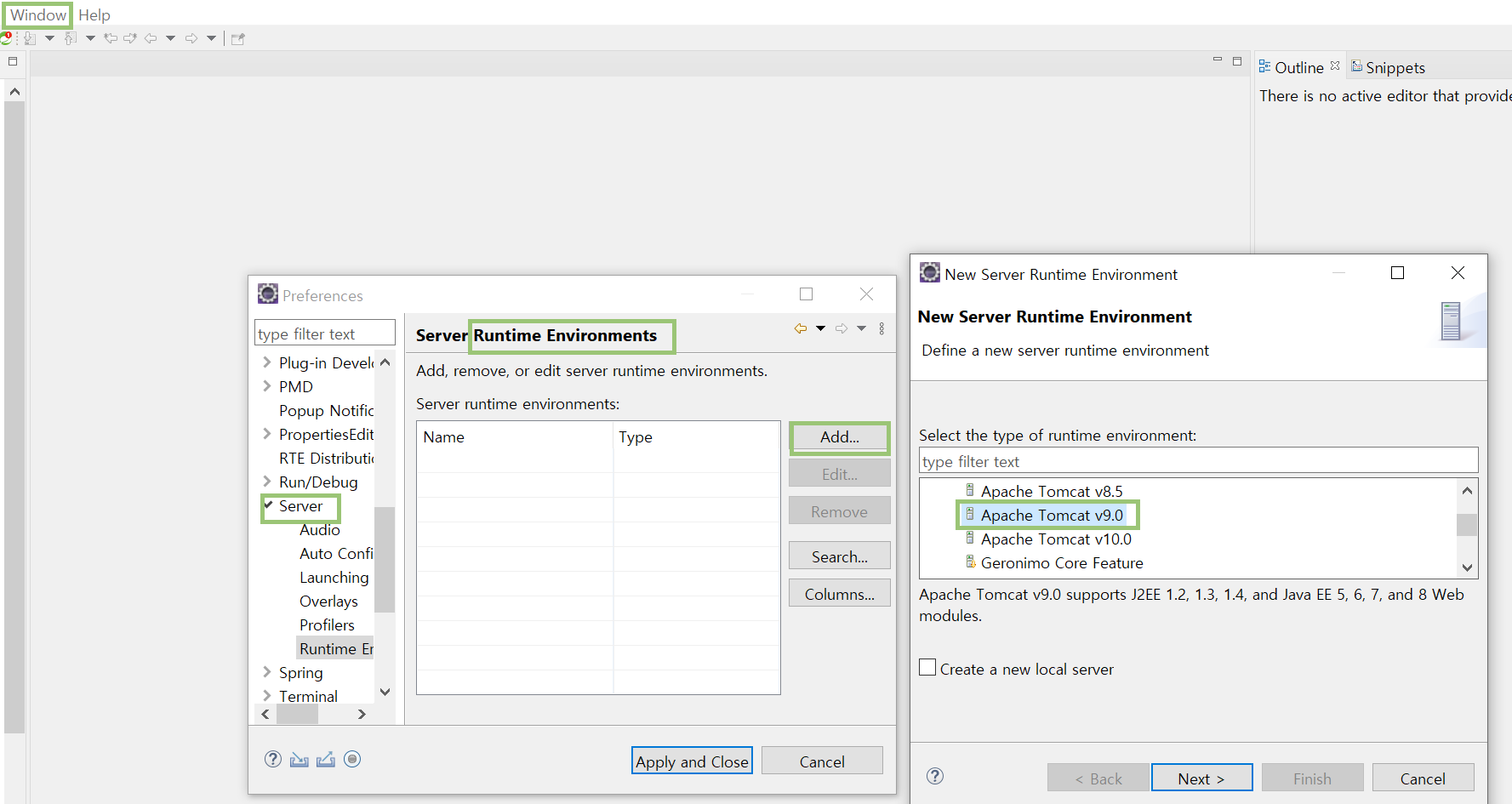1512x804 pixels.
Task: Click Add... button in Preferences
Action: pyautogui.click(x=840, y=436)
